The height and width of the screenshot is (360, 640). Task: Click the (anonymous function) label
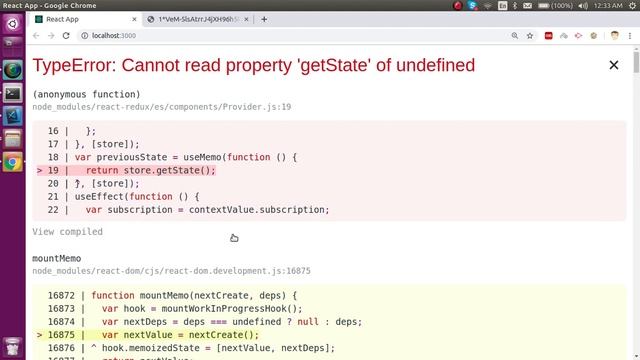click(86, 94)
